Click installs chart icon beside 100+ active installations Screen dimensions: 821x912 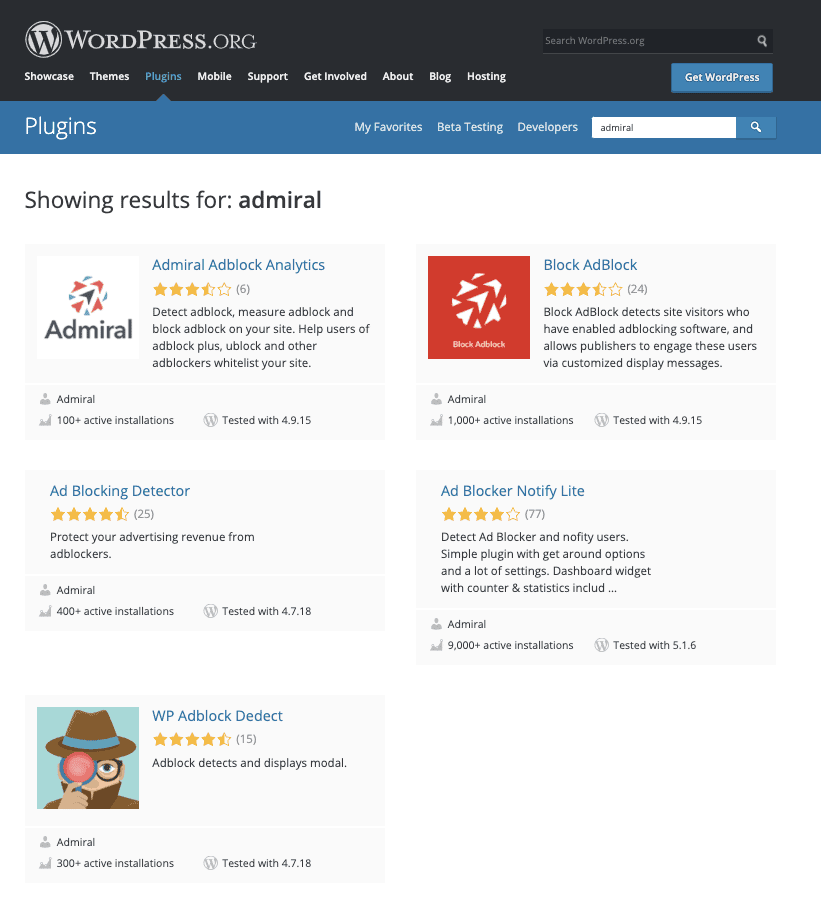pyautogui.click(x=45, y=420)
